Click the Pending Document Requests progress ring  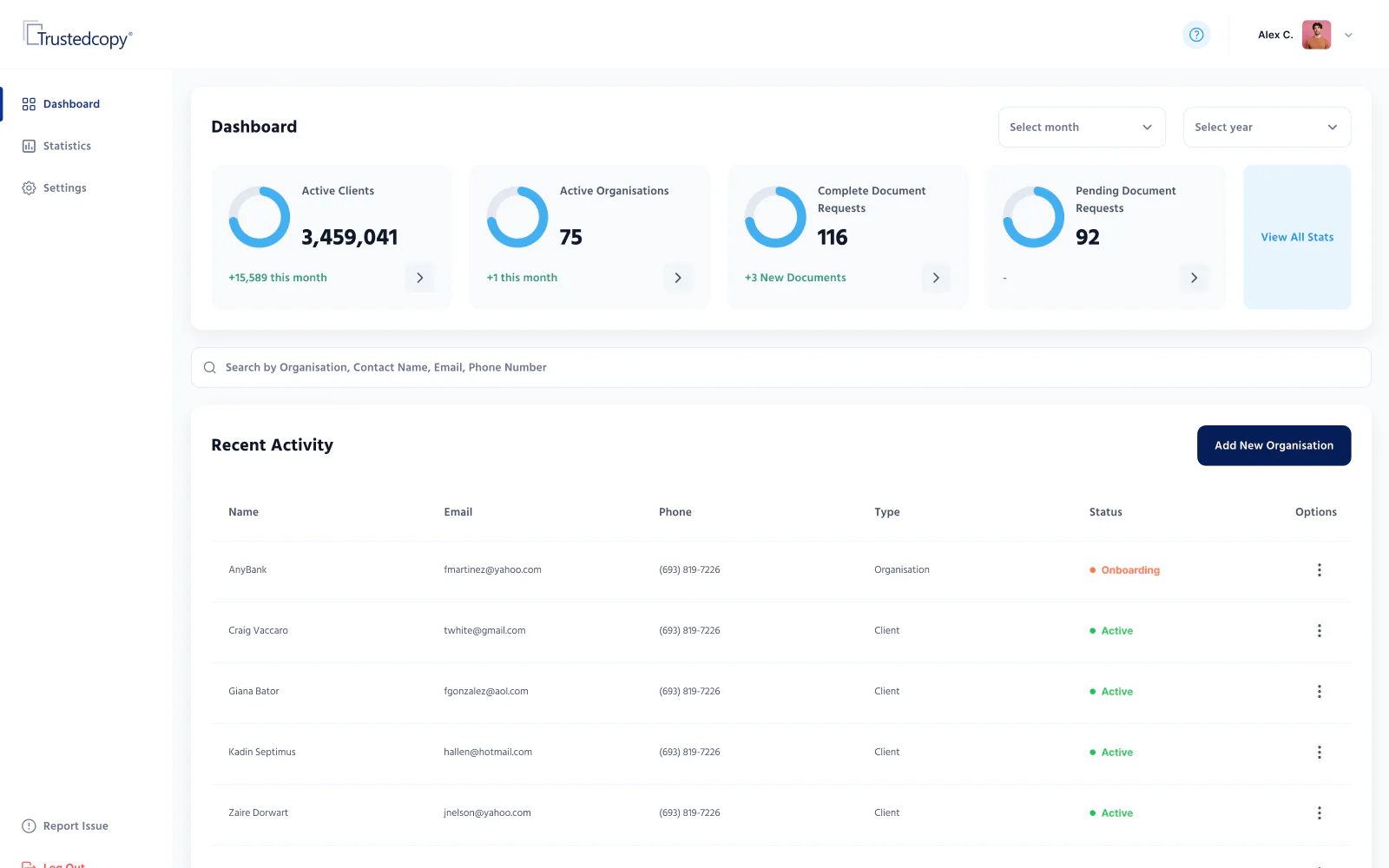[x=1033, y=217]
